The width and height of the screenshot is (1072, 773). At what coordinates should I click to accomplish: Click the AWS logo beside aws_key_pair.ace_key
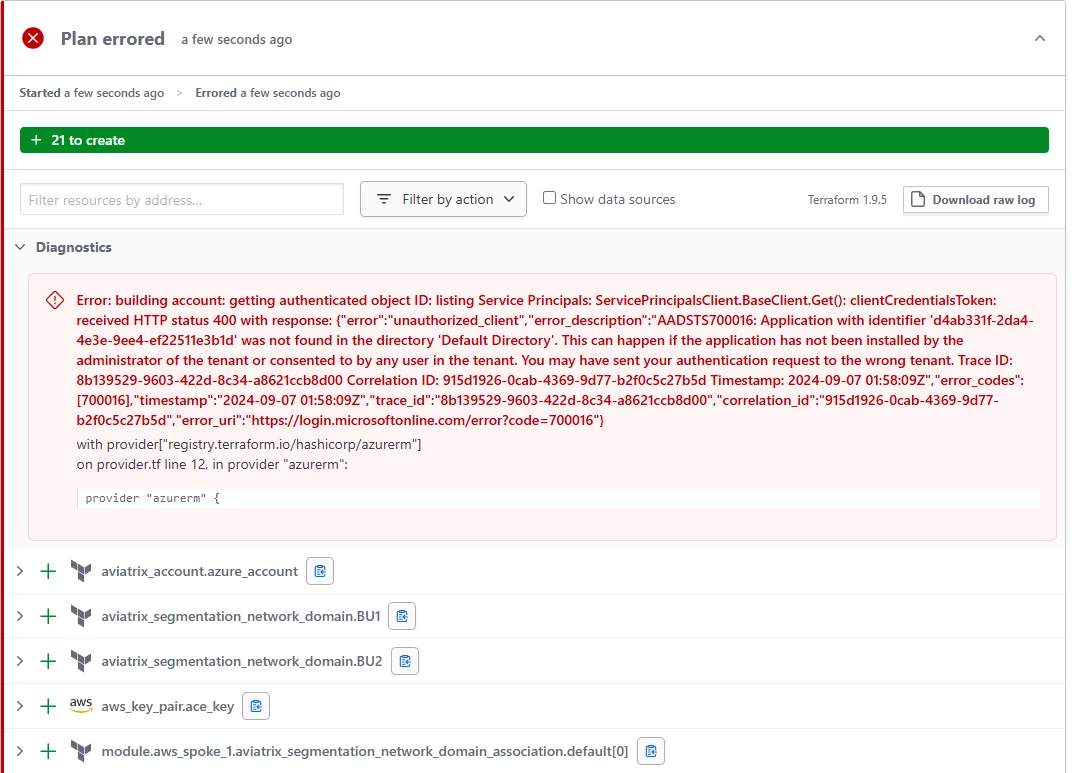(81, 705)
